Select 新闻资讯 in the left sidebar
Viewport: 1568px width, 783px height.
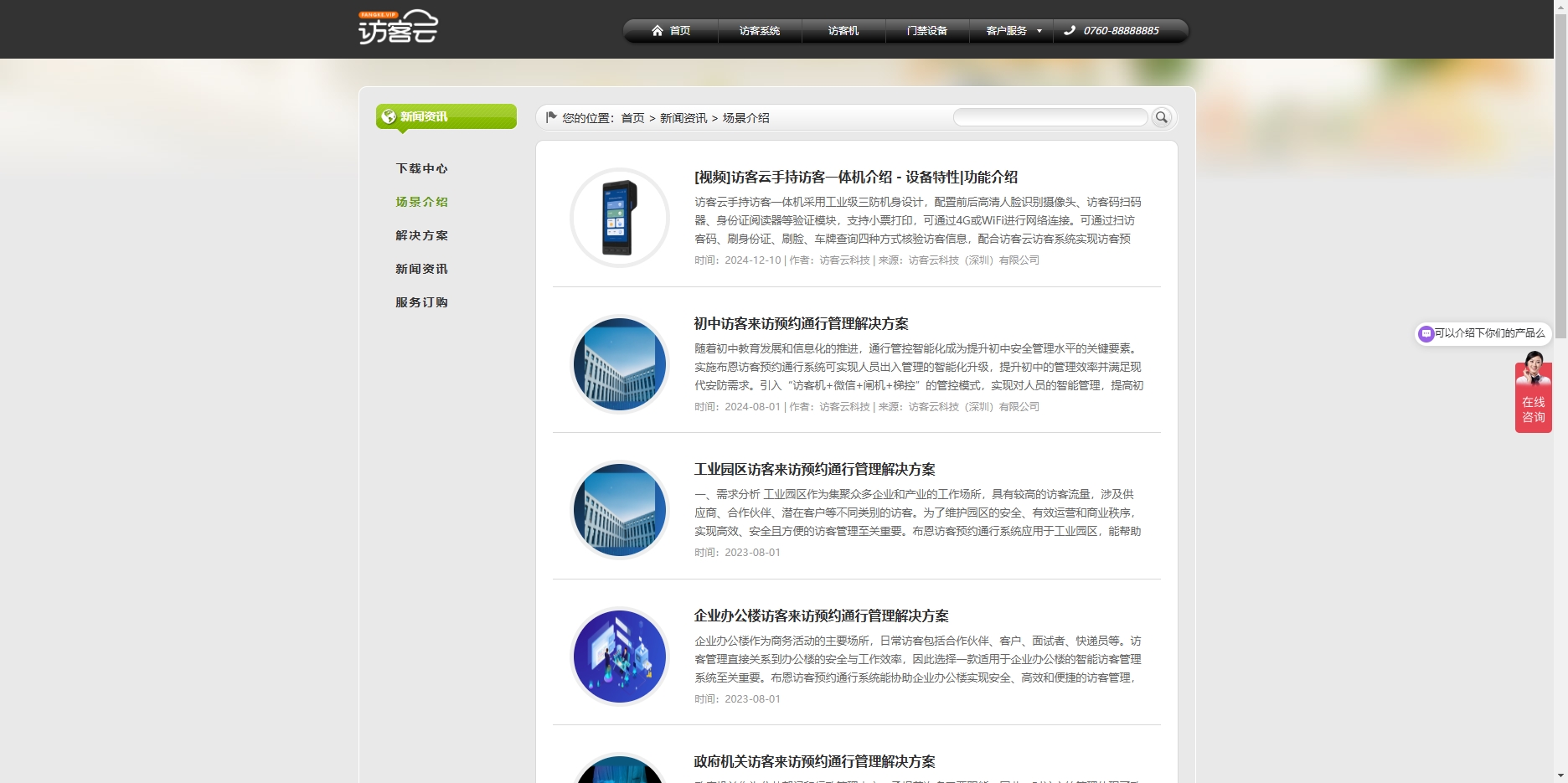point(422,269)
